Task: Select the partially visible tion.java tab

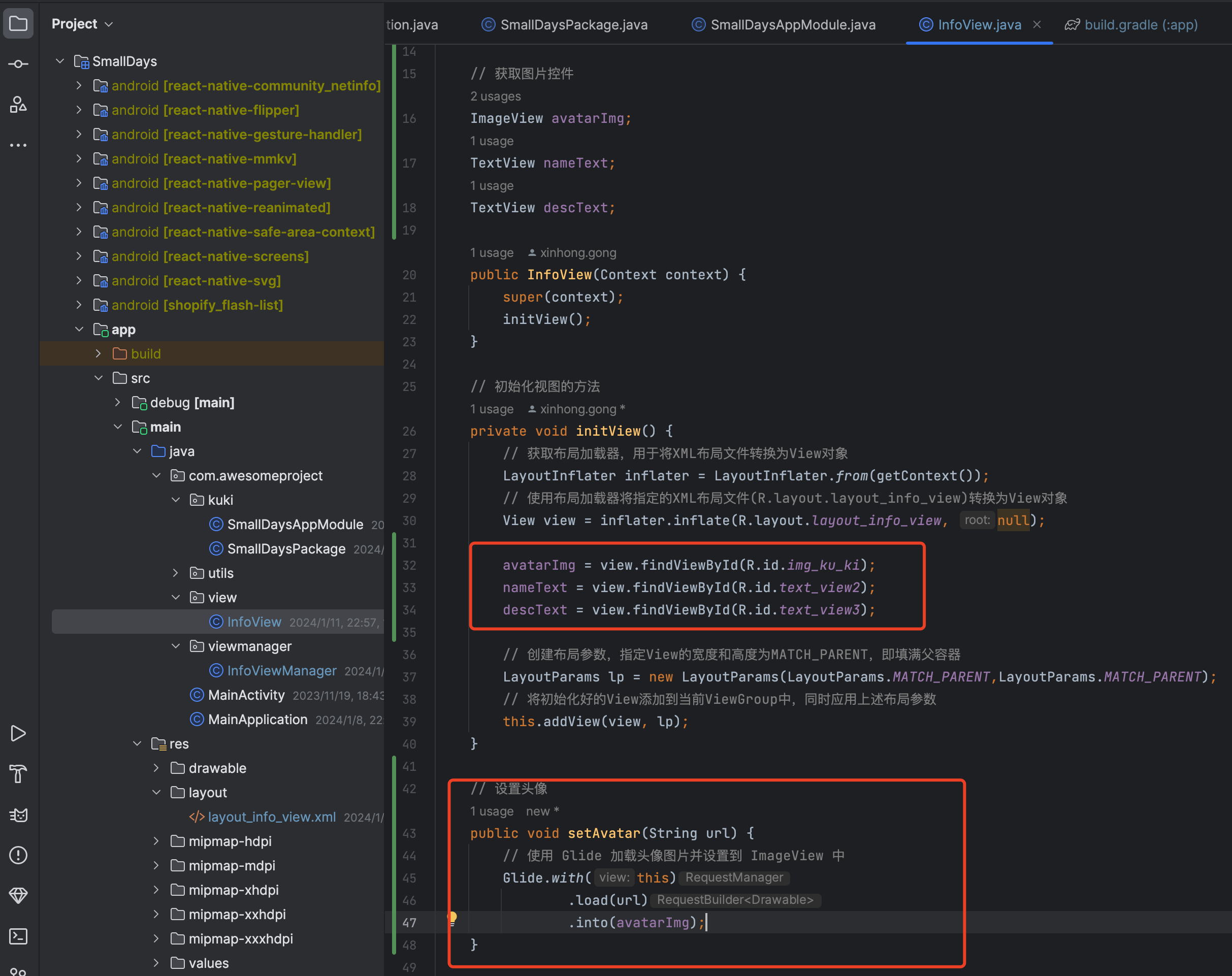Action: pos(412,24)
